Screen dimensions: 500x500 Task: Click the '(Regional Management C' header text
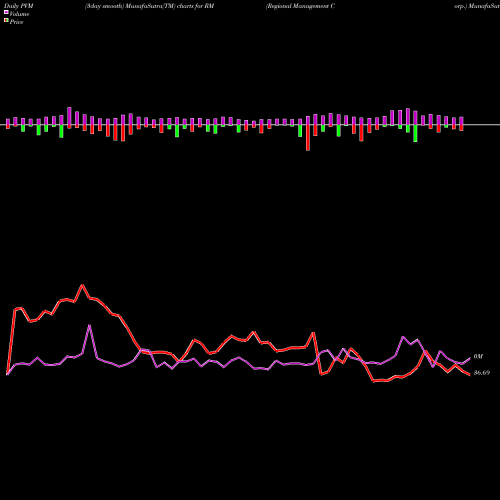pyautogui.click(x=300, y=6)
